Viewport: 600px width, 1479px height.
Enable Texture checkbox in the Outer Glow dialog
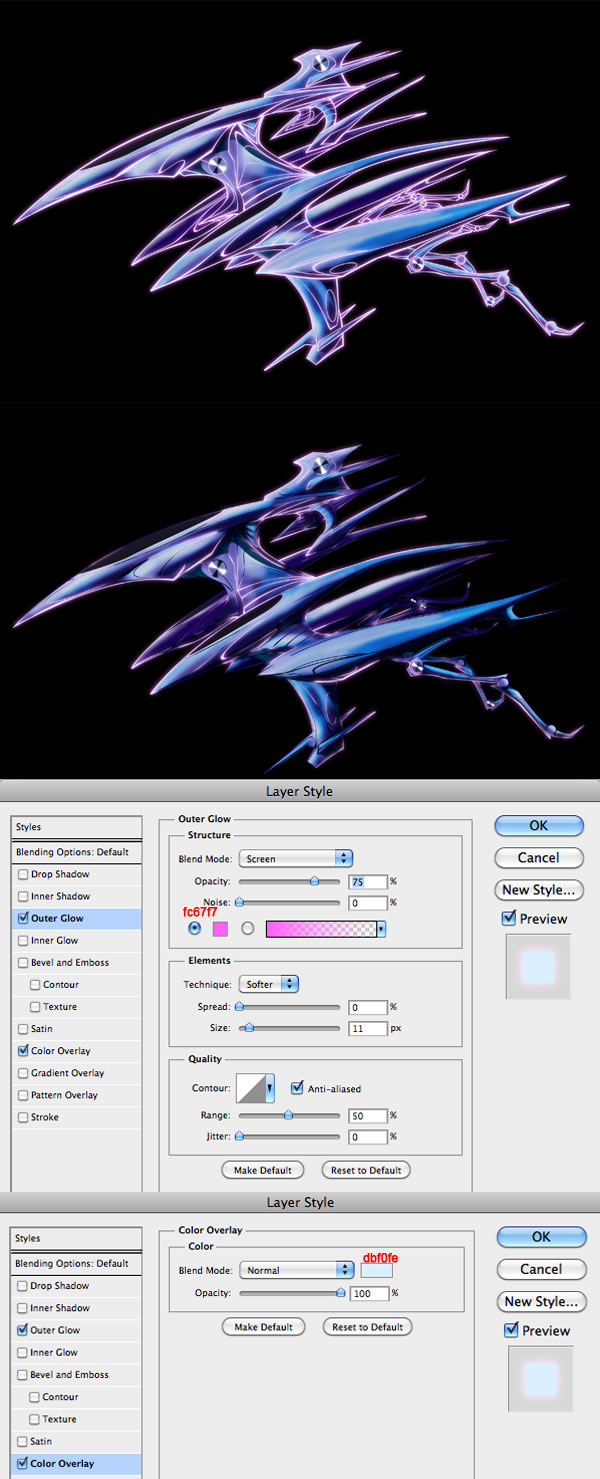[35, 1007]
